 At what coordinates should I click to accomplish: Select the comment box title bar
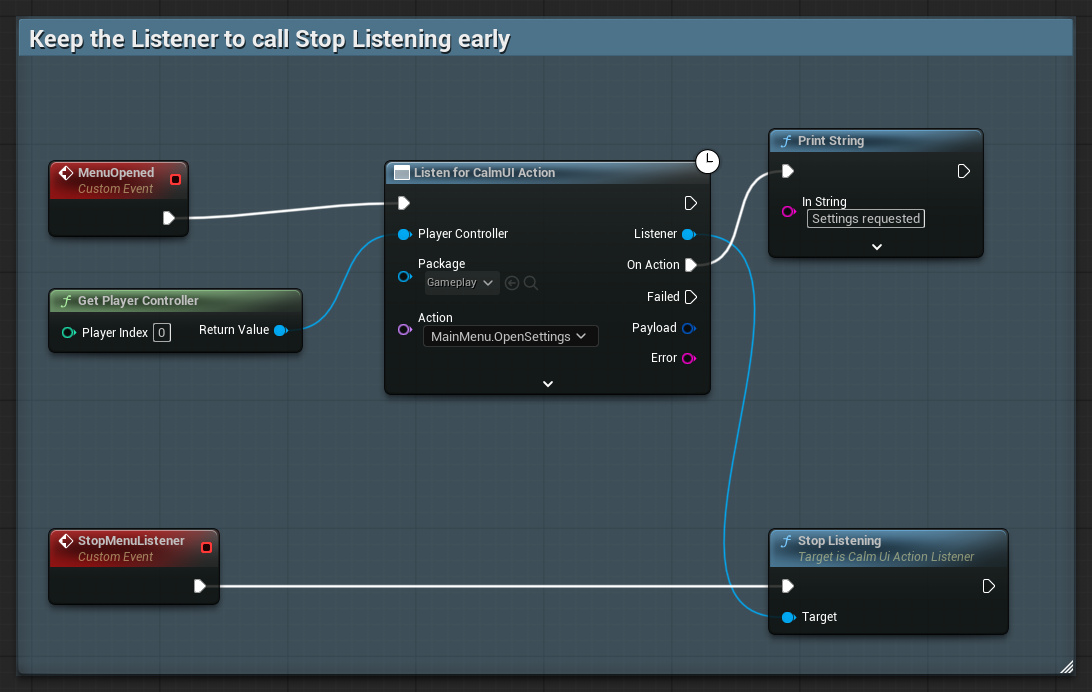[545, 39]
